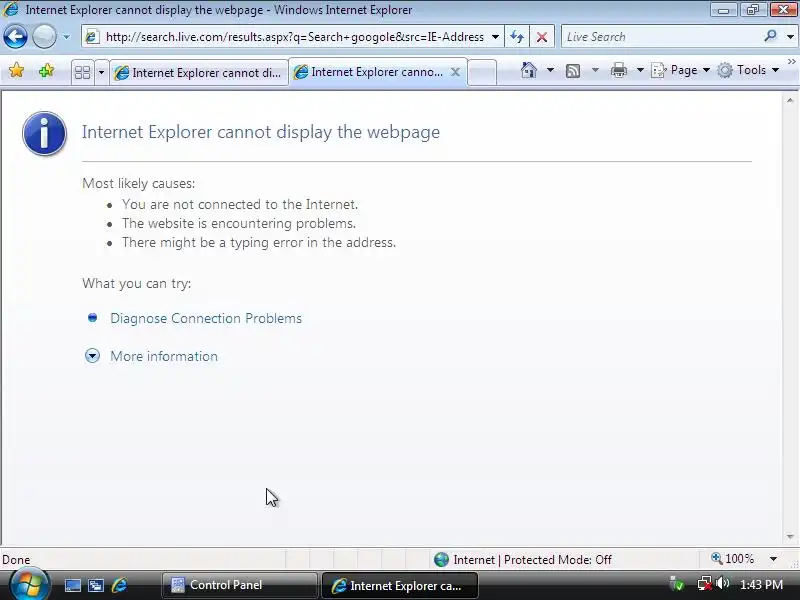Open the Tools menu
The height and width of the screenshot is (600, 800).
coord(748,70)
